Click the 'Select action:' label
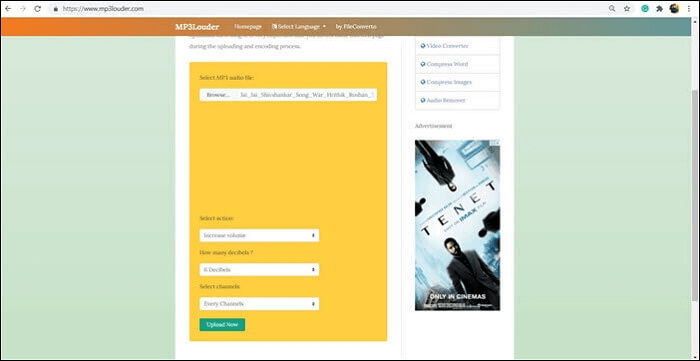 point(217,218)
